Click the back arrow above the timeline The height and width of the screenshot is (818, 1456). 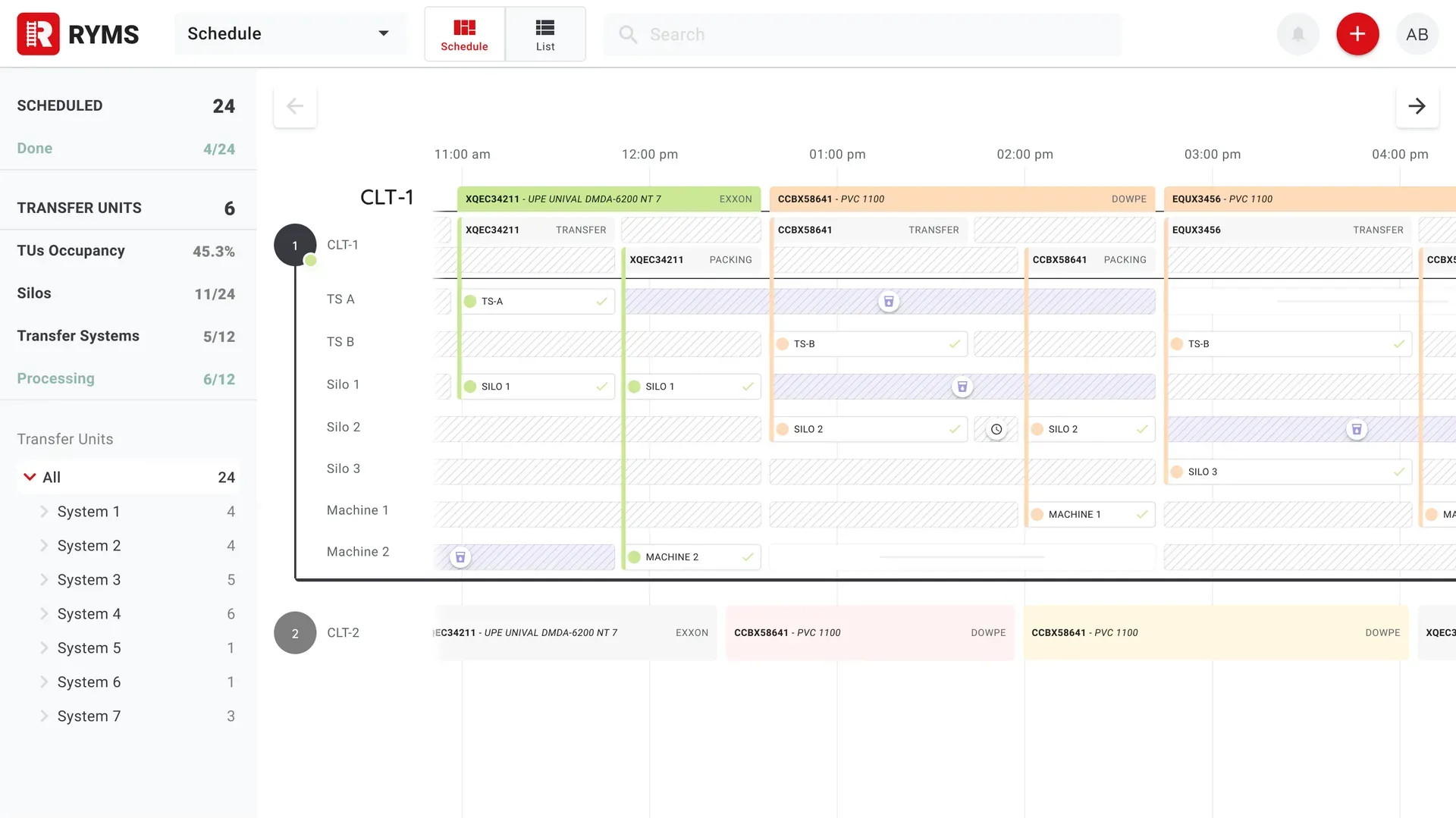click(294, 106)
